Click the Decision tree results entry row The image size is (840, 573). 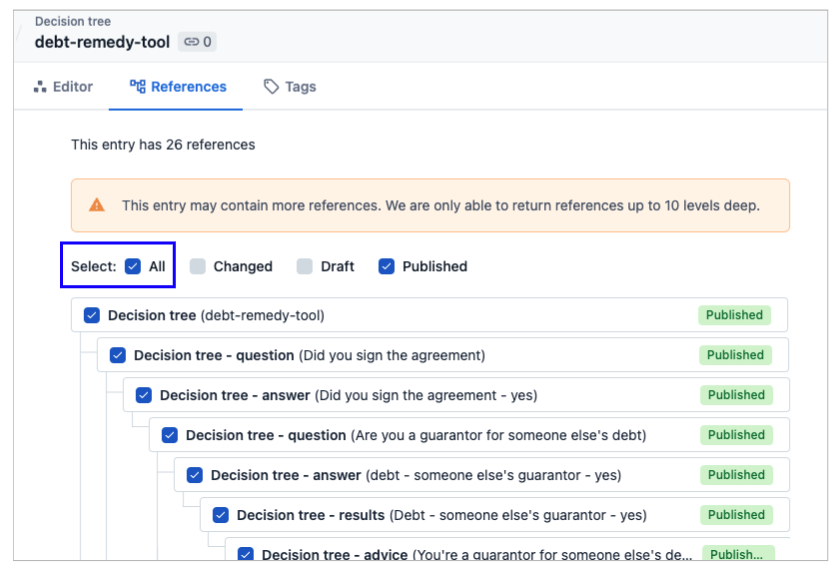[x=441, y=515]
